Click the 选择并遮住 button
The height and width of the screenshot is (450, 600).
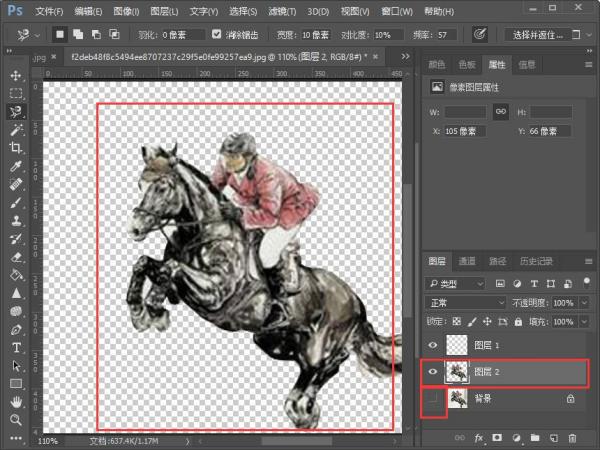[x=538, y=35]
